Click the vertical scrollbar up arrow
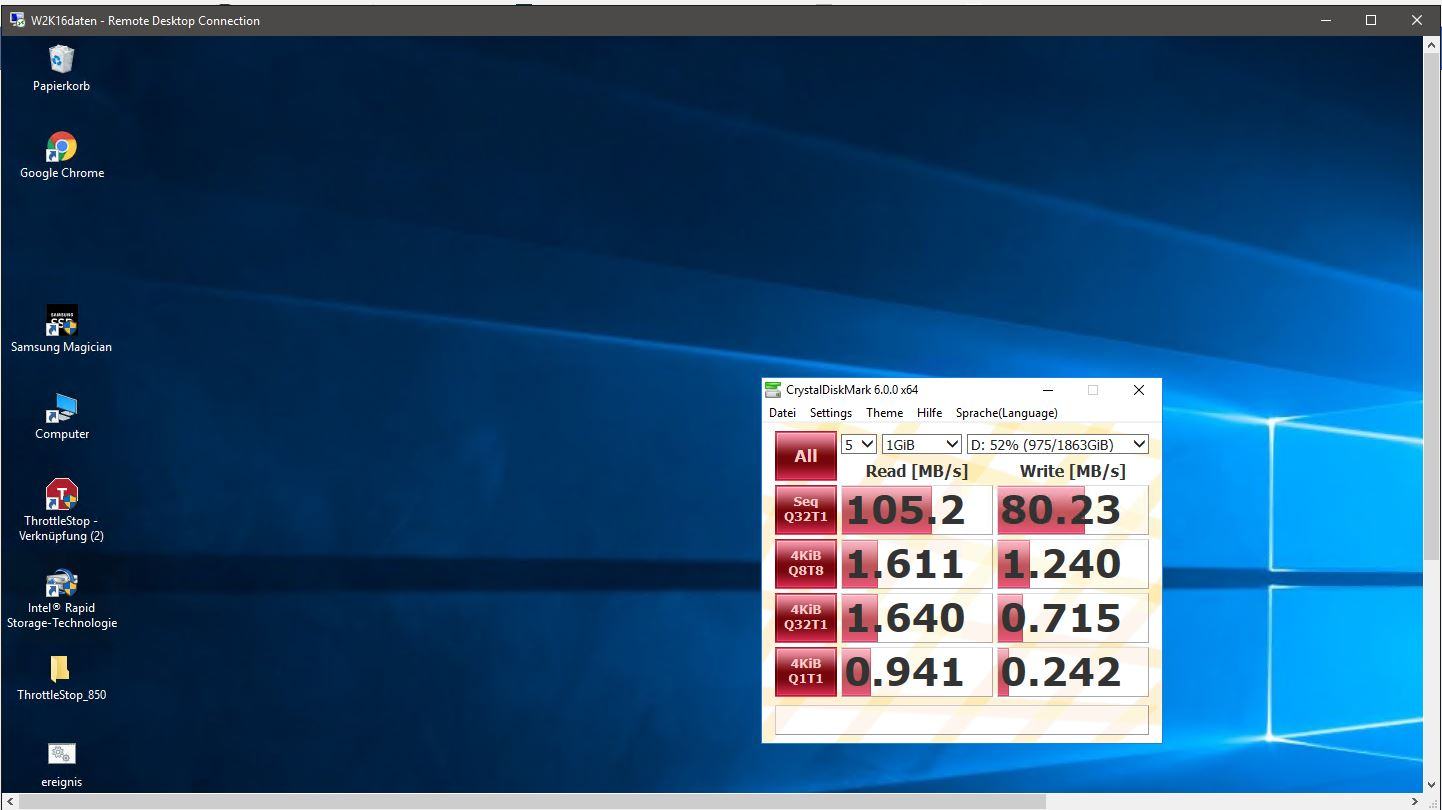 pyautogui.click(x=1432, y=45)
